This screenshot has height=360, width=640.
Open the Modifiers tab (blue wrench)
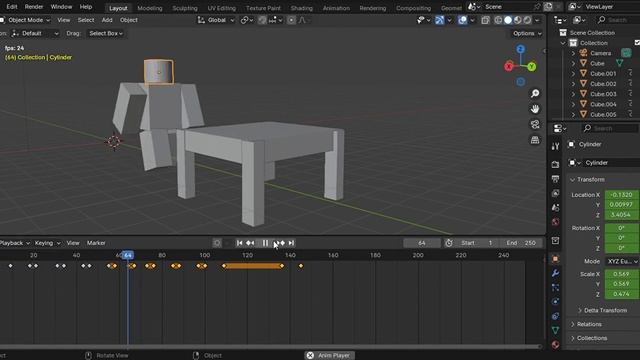click(555, 273)
